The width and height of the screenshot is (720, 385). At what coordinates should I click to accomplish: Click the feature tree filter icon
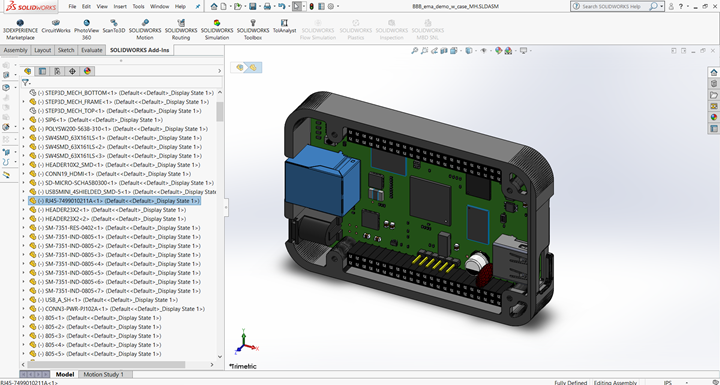[x=26, y=83]
